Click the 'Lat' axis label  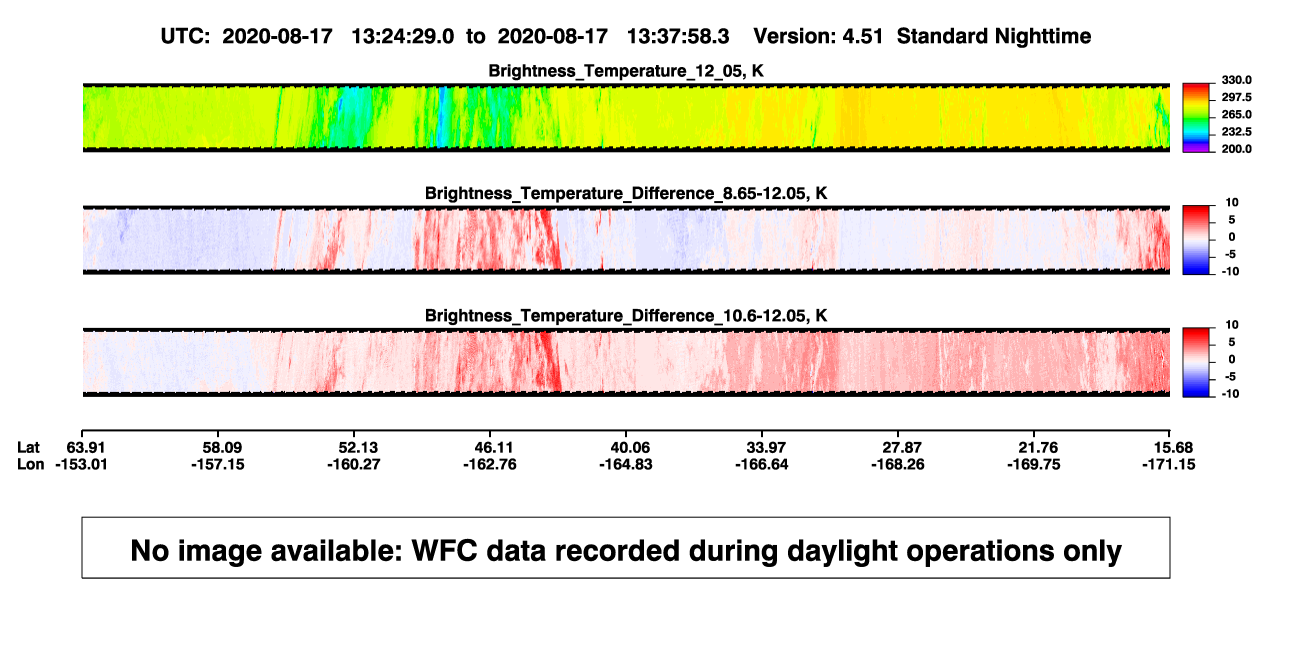tap(30, 446)
